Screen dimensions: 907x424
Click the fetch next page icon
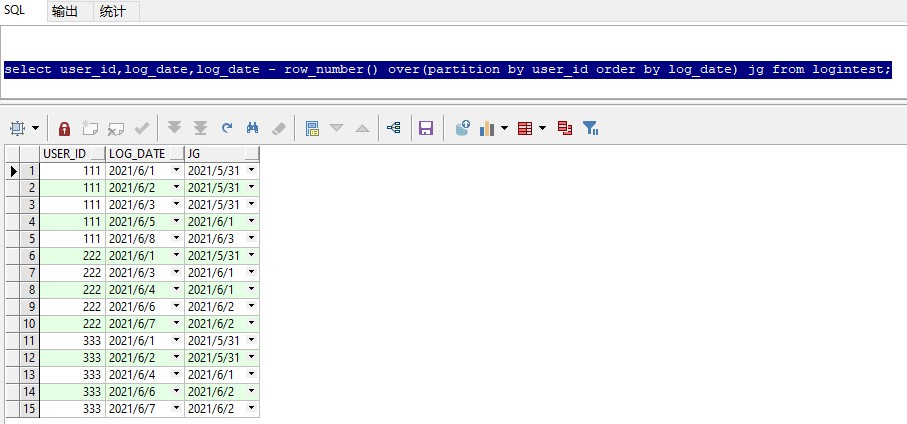coord(175,128)
